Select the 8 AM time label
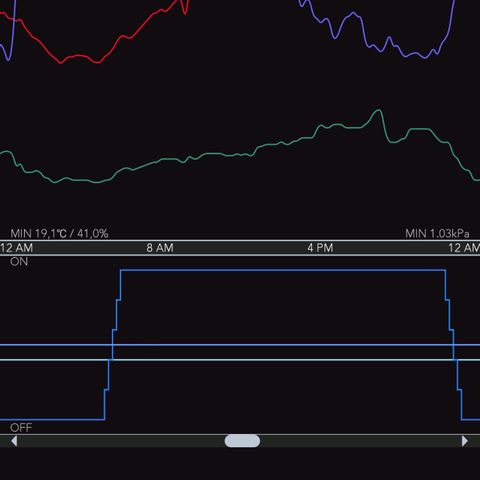This screenshot has width=480, height=480. pos(160,248)
